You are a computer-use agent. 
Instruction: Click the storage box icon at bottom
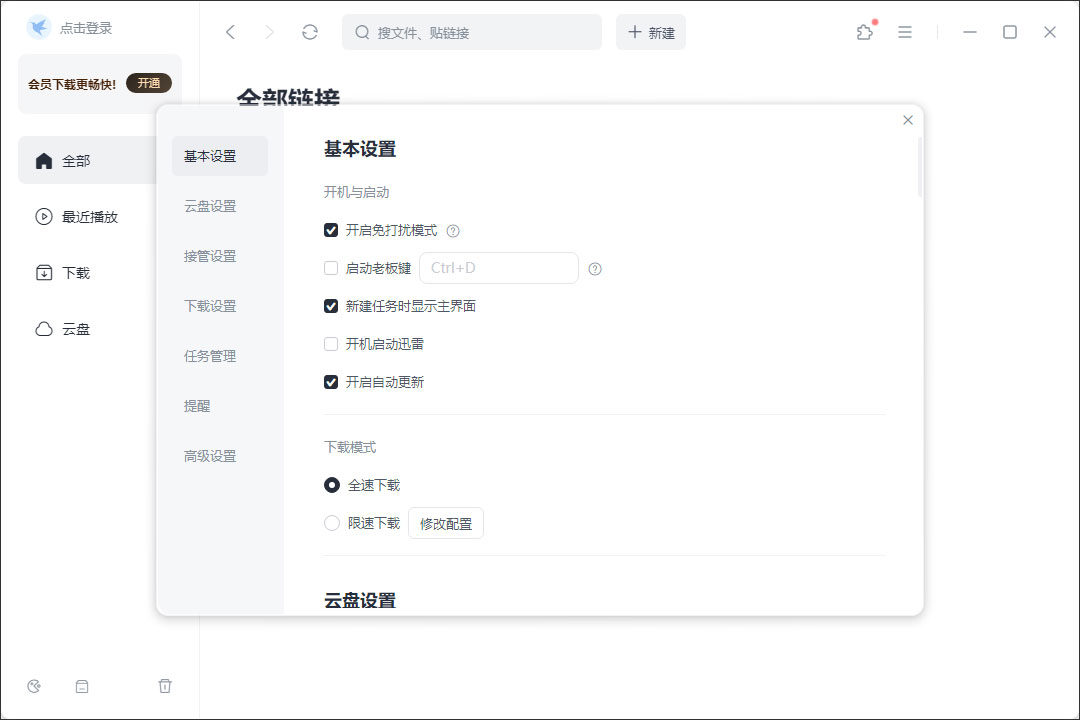(82, 686)
